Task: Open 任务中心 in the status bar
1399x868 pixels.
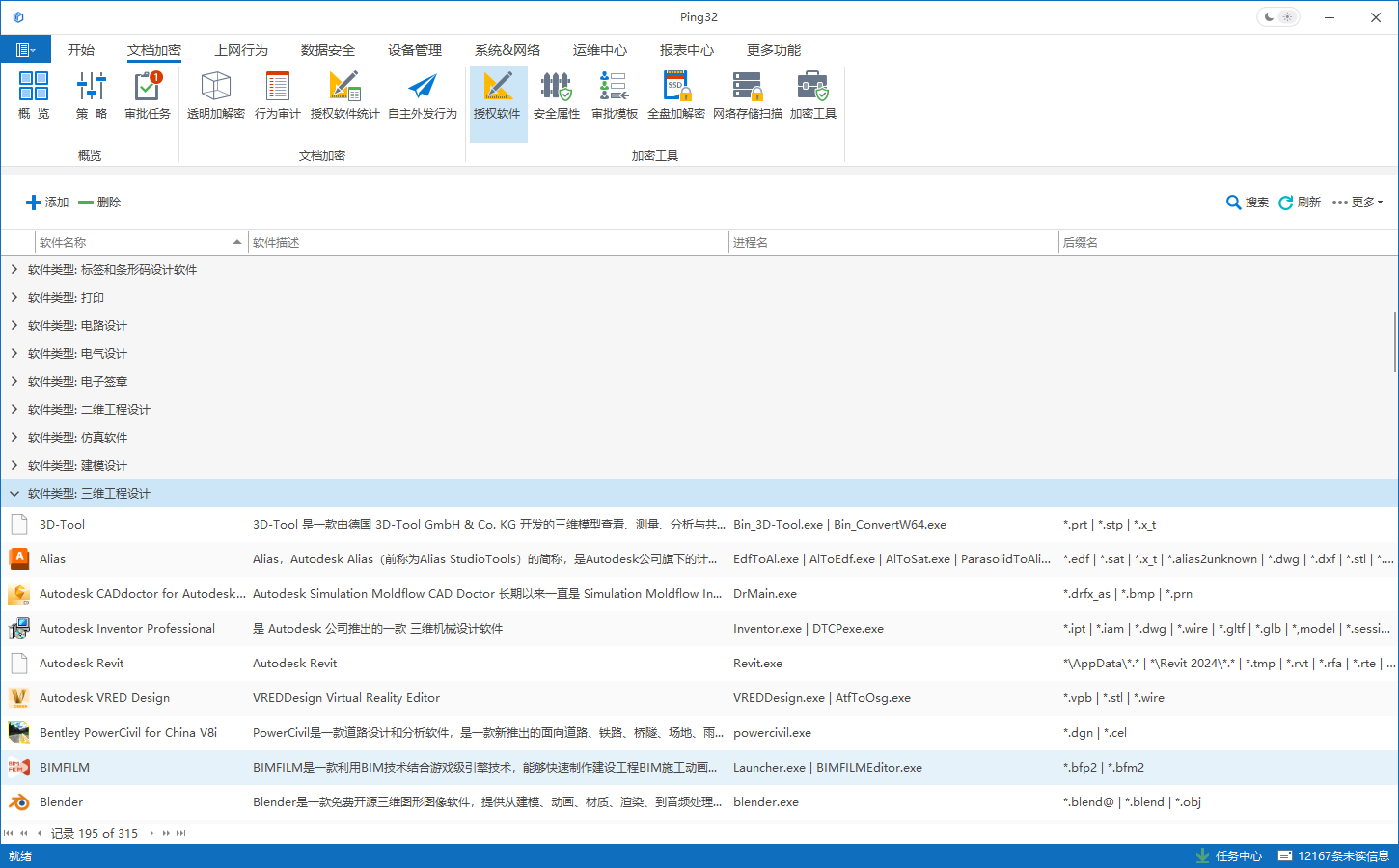Action: (1228, 856)
